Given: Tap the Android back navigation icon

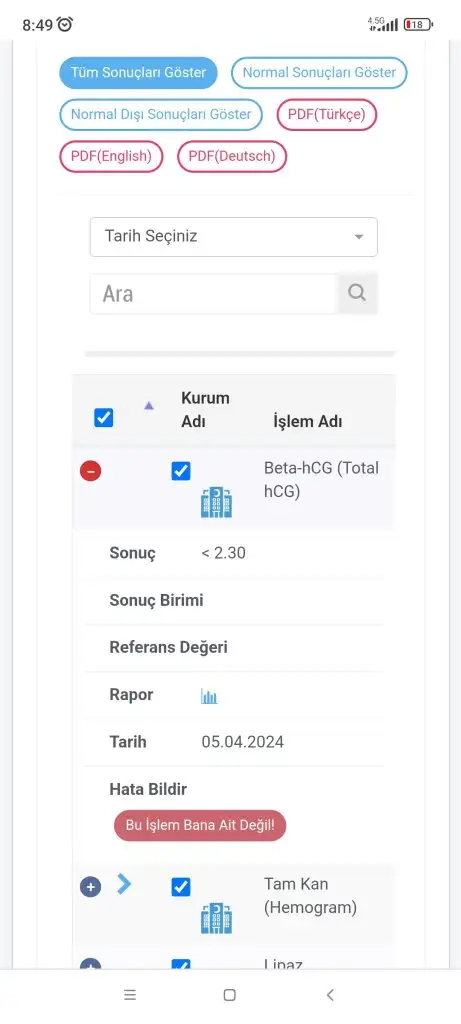Looking at the screenshot, I should (330, 995).
